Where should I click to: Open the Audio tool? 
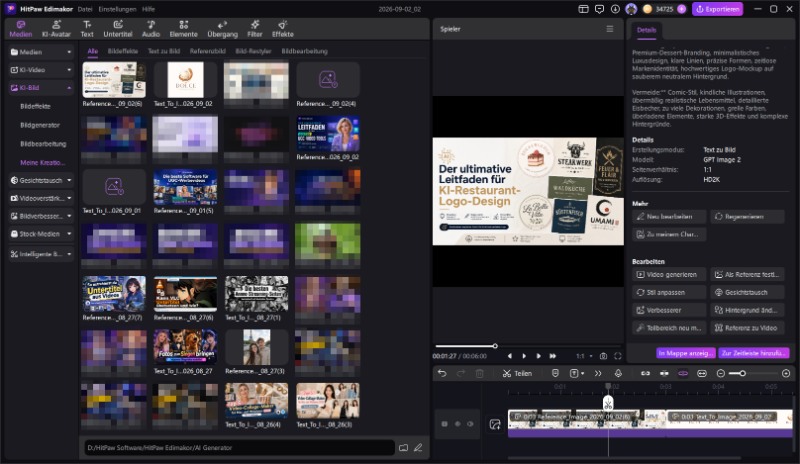[x=151, y=29]
